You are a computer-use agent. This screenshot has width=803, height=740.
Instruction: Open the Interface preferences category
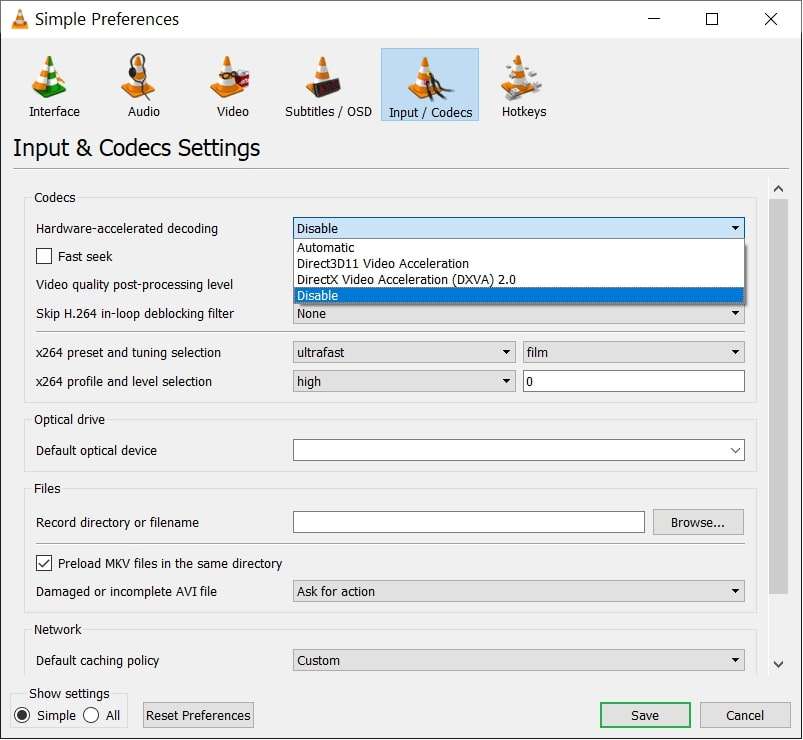(54, 86)
